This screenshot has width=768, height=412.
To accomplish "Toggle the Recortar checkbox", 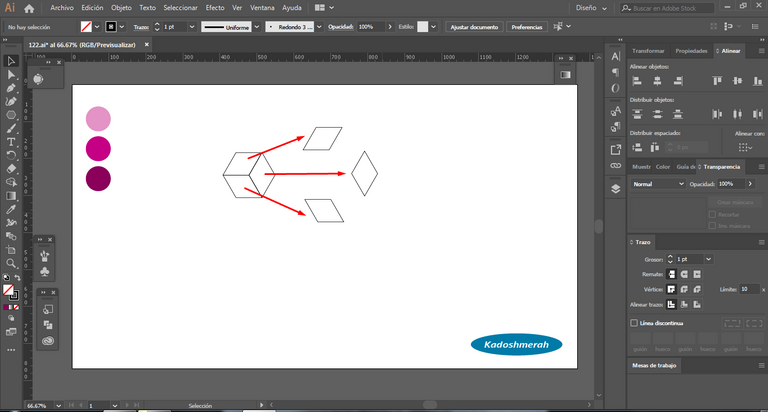I will coord(712,214).
